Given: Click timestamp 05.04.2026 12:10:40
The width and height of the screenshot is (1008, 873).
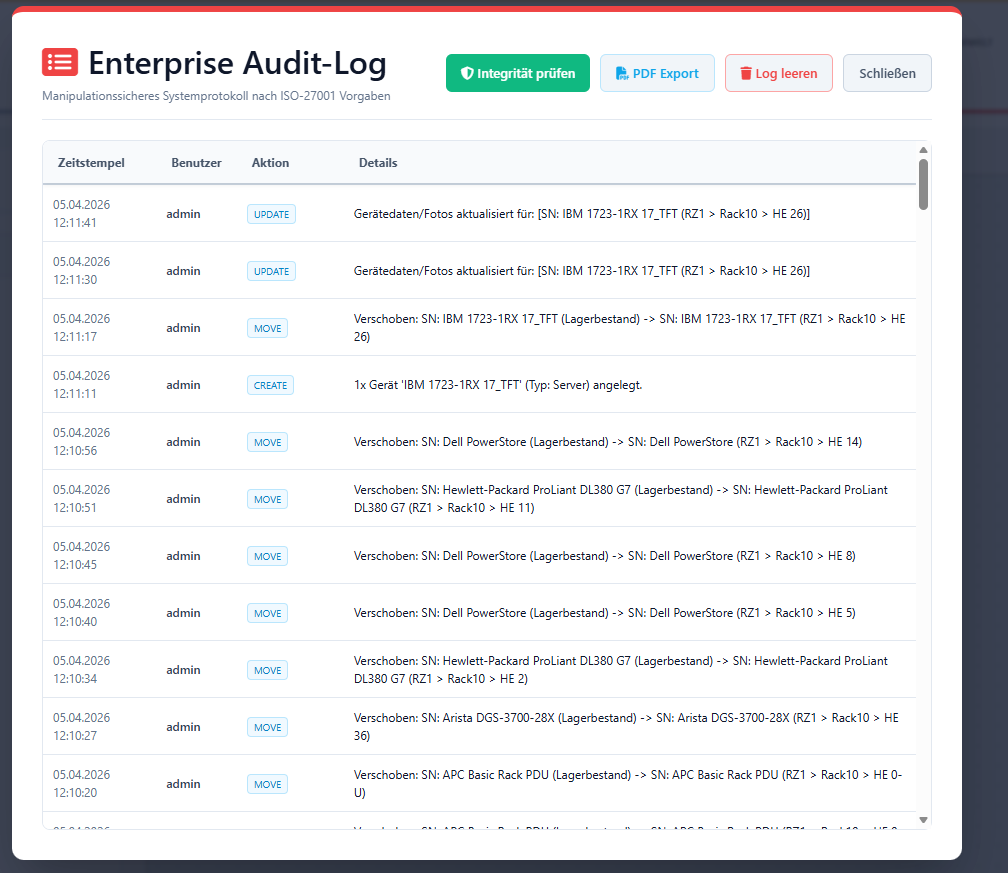Looking at the screenshot, I should click(82, 613).
